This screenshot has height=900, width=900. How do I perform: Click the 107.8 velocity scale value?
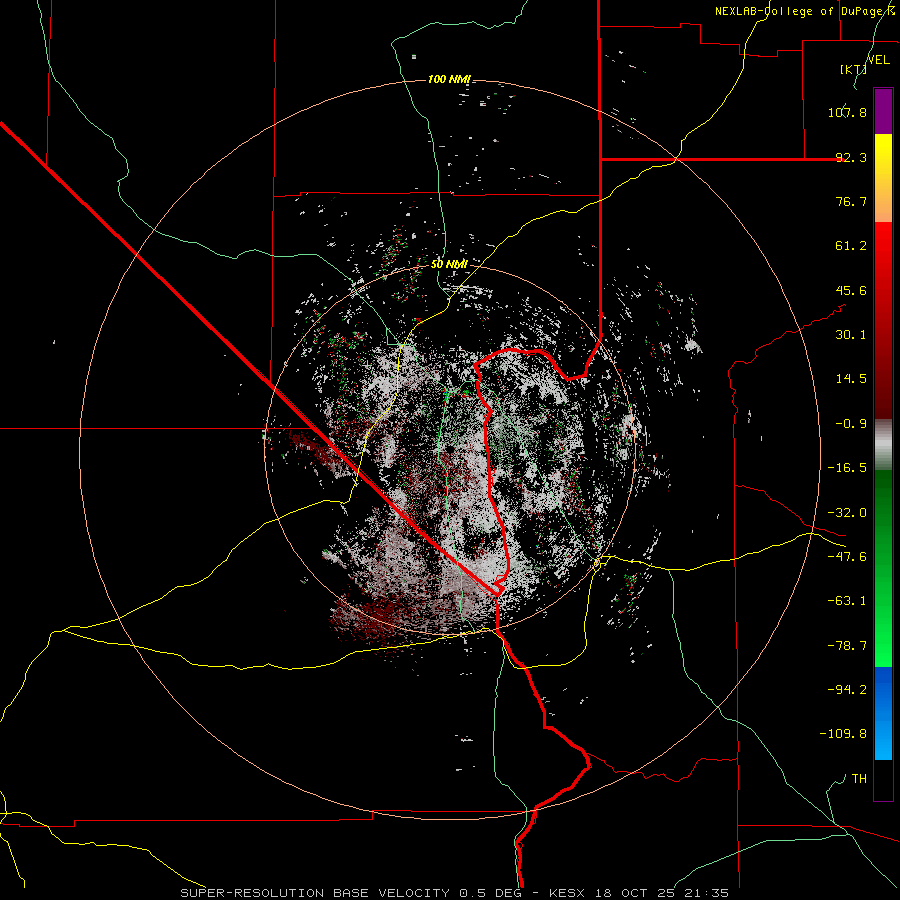pos(848,112)
